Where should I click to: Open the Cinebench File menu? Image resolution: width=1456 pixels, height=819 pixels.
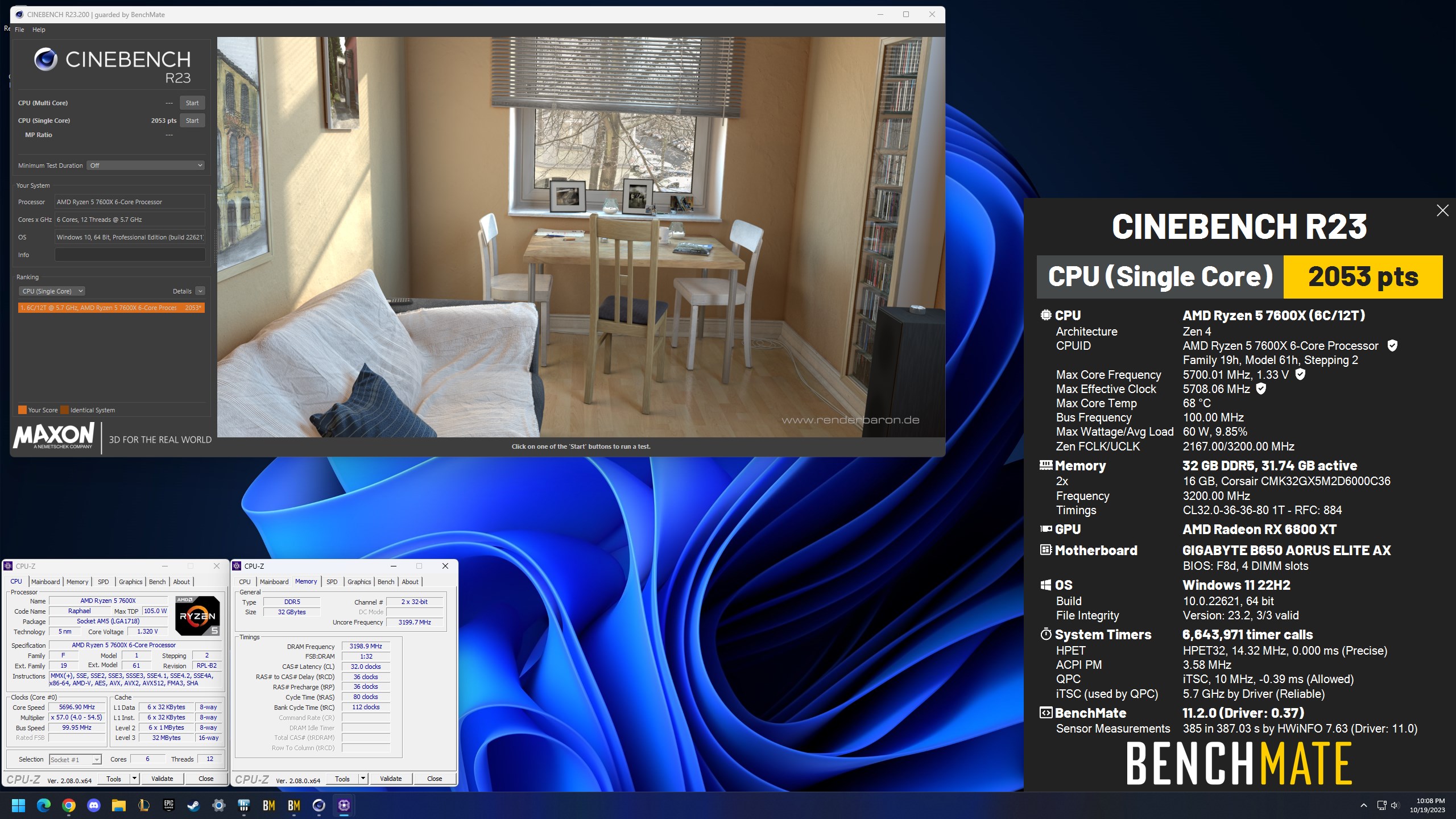19,30
